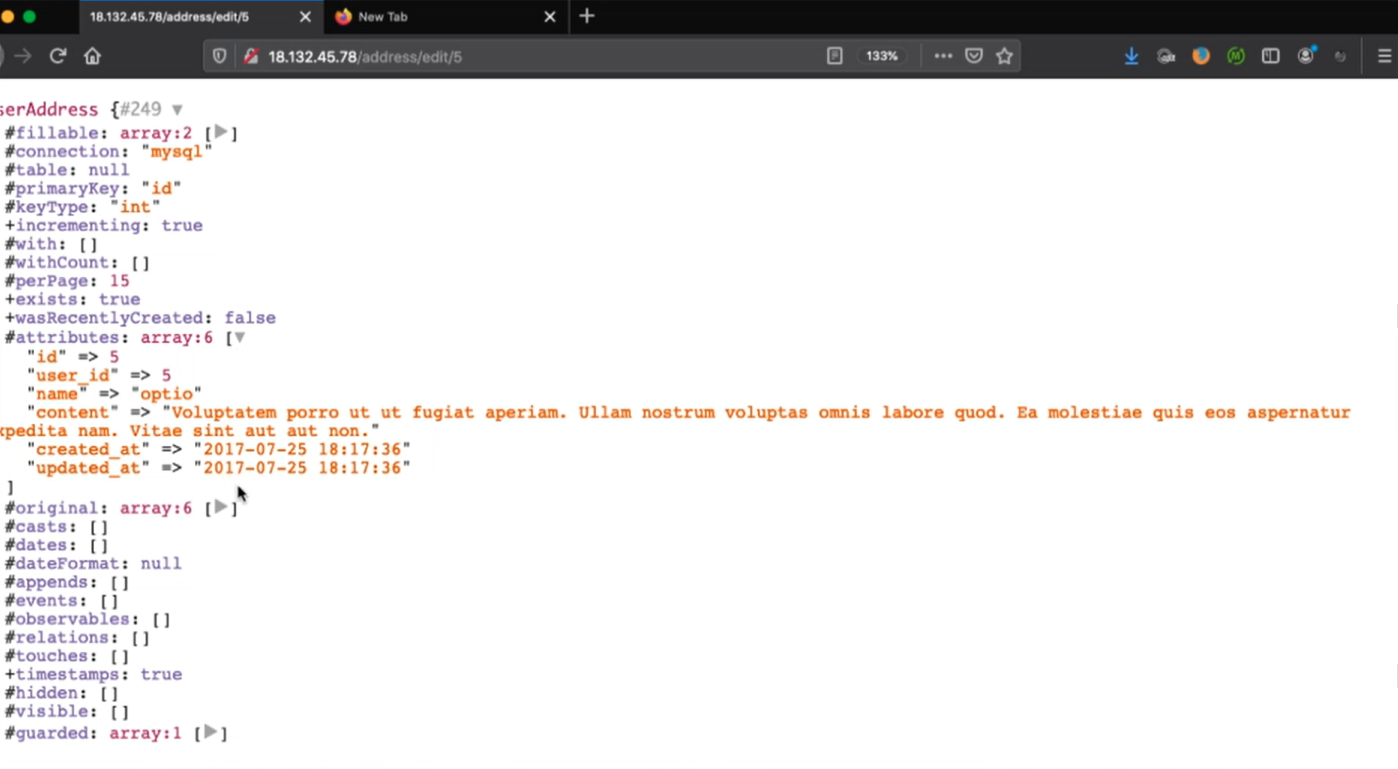Toggle reader view in address bar
The height and width of the screenshot is (769, 1398).
click(834, 57)
